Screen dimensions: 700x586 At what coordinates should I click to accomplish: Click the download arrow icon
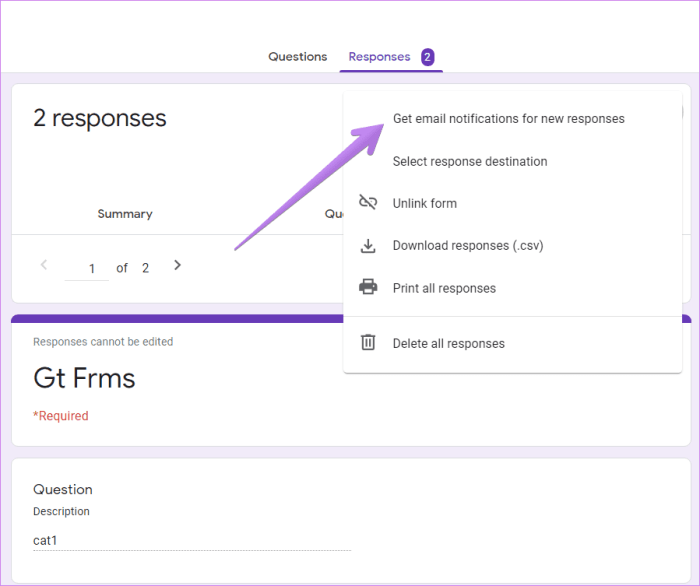click(x=368, y=246)
